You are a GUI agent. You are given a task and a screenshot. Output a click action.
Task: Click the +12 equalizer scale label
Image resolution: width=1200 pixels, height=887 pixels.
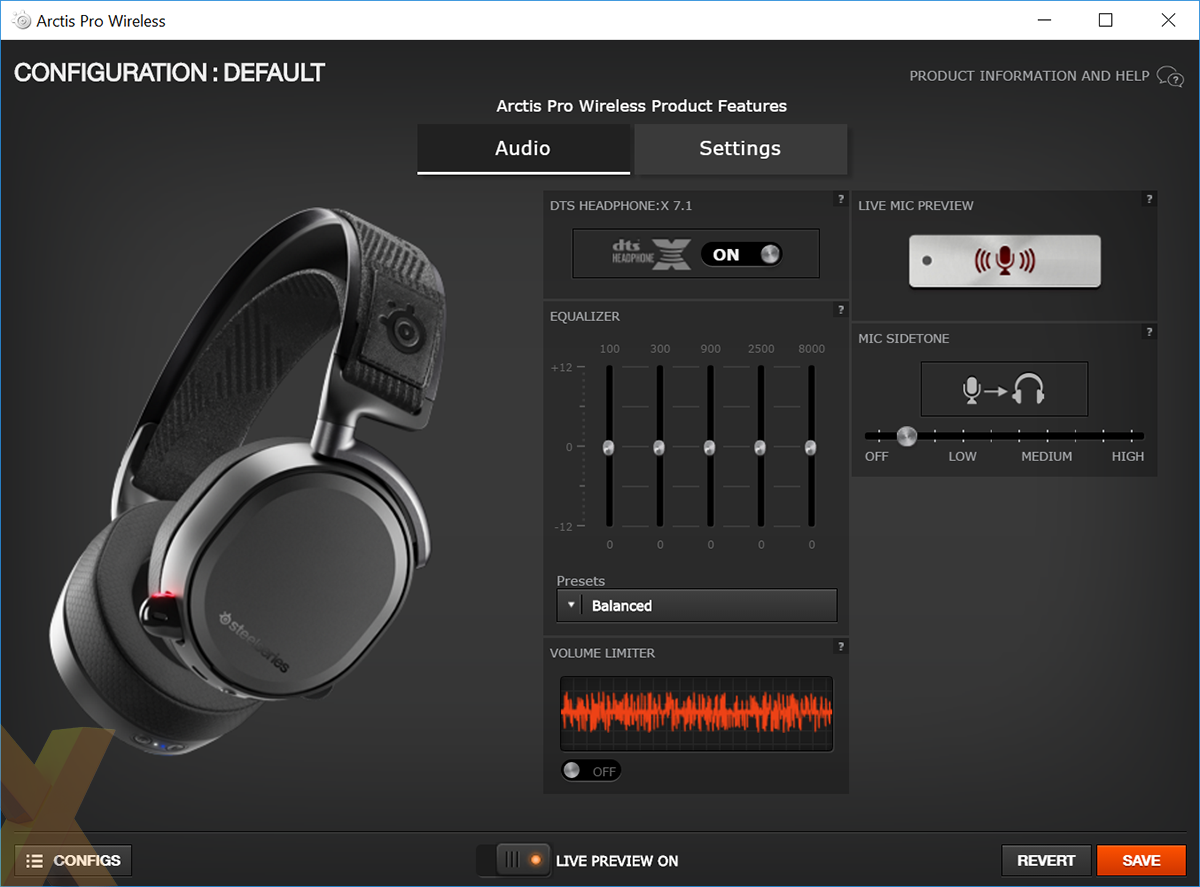pyautogui.click(x=562, y=367)
